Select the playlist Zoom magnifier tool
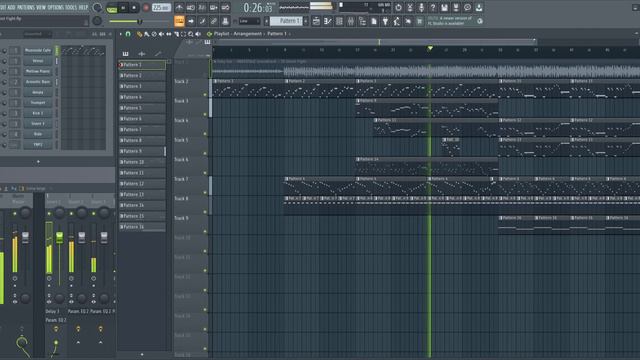Viewport: 640px width, 360px height. 191,34
